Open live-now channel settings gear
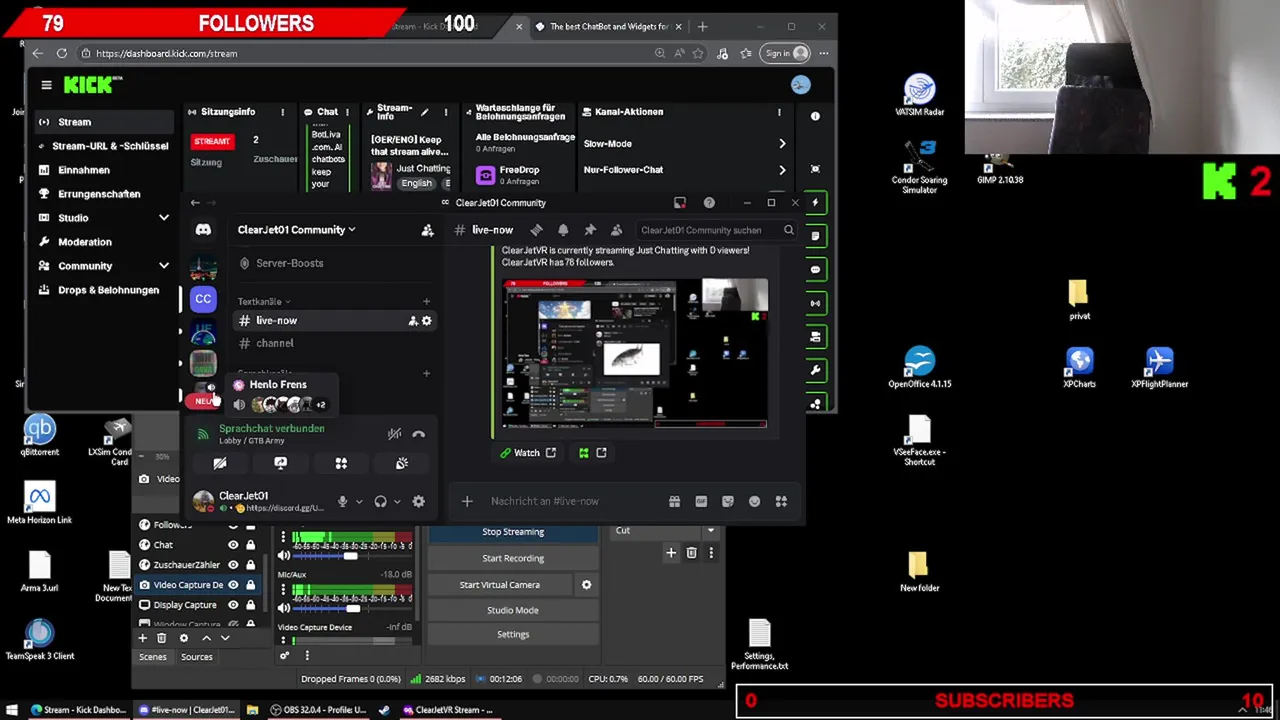 click(426, 321)
